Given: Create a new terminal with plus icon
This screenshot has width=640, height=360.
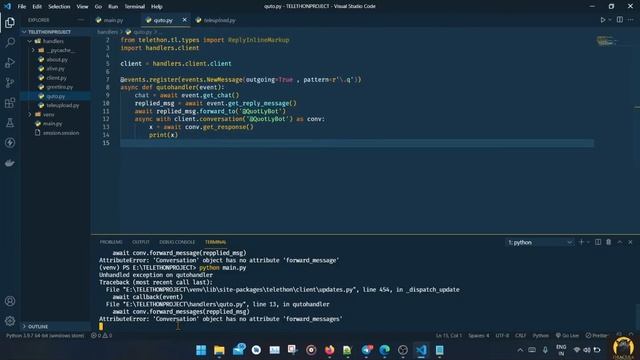Looking at the screenshot, I should pos(581,242).
